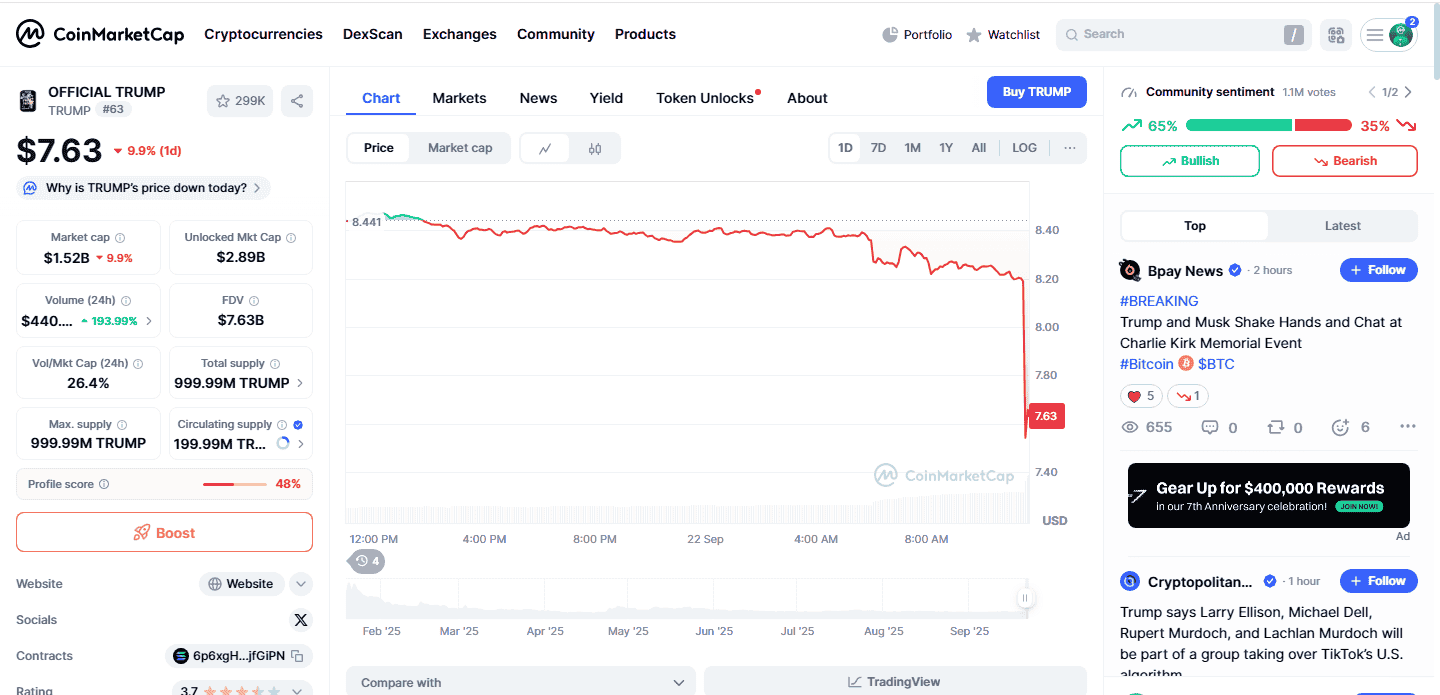
Task: Click the Volume (24h) info icon
Action: 126,300
